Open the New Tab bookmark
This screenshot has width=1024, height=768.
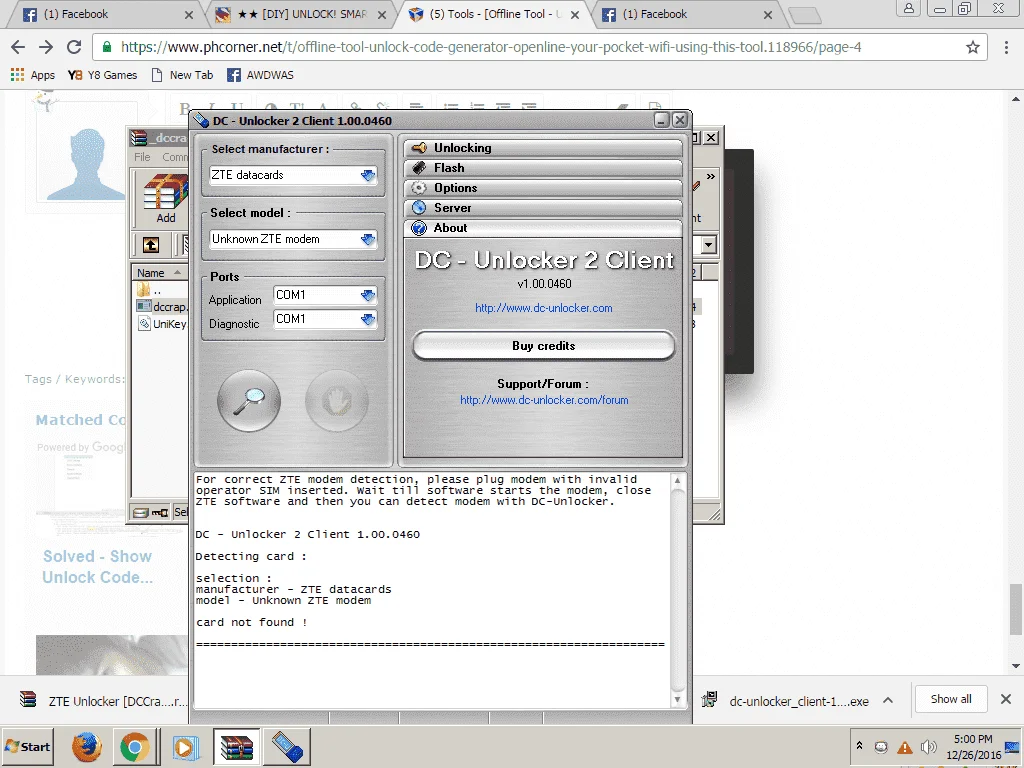tap(182, 75)
